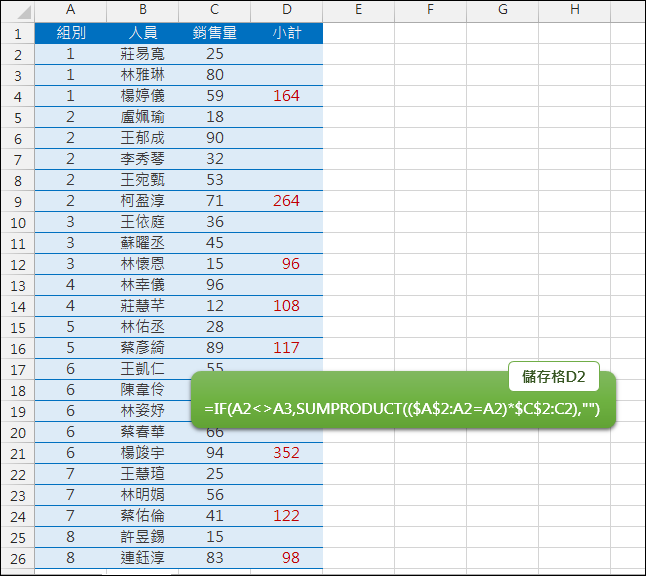Image resolution: width=646 pixels, height=576 pixels.
Task: Click subtotal cell showing 164
Action: (287, 96)
